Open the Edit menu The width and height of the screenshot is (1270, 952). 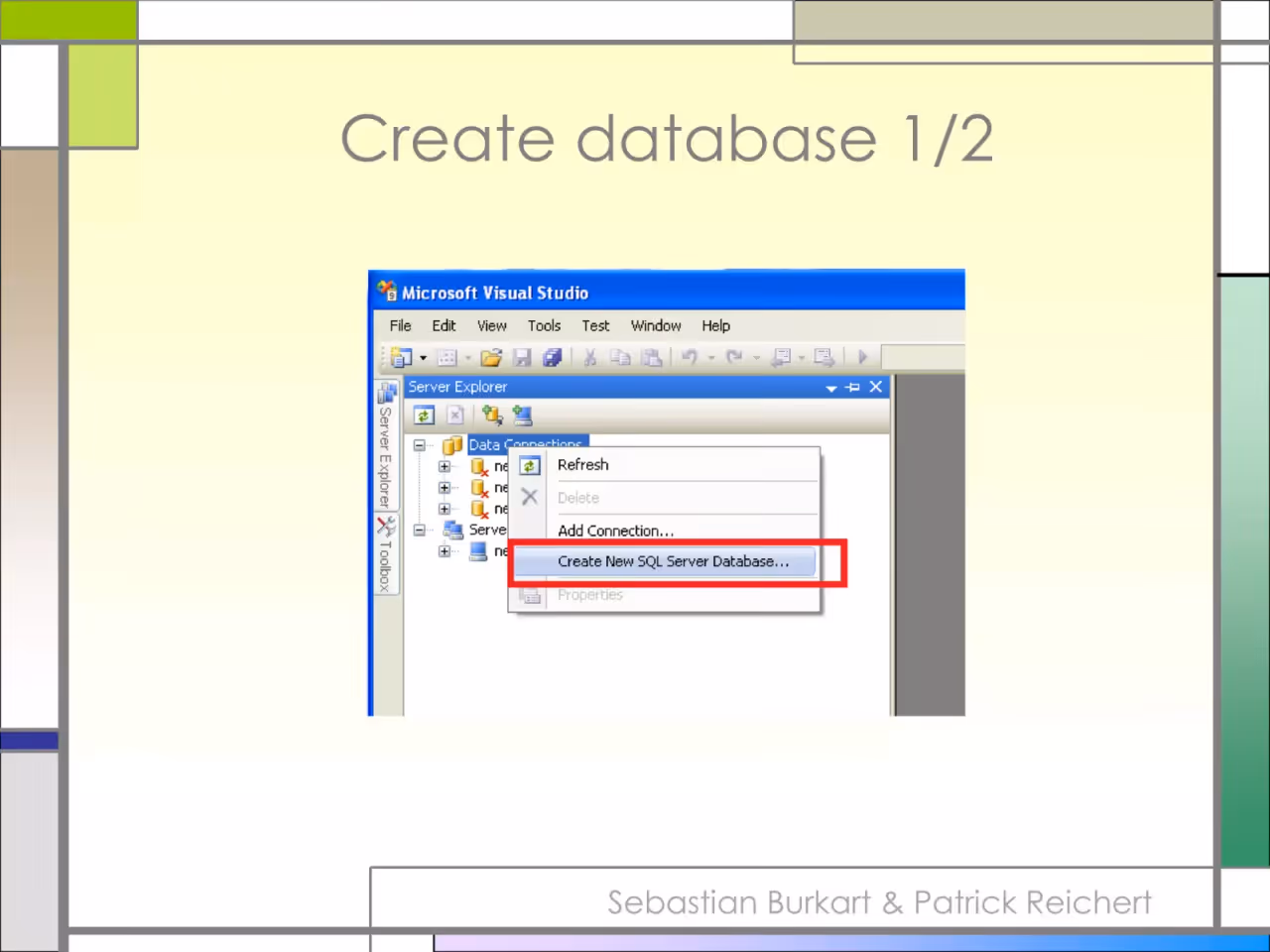point(444,325)
